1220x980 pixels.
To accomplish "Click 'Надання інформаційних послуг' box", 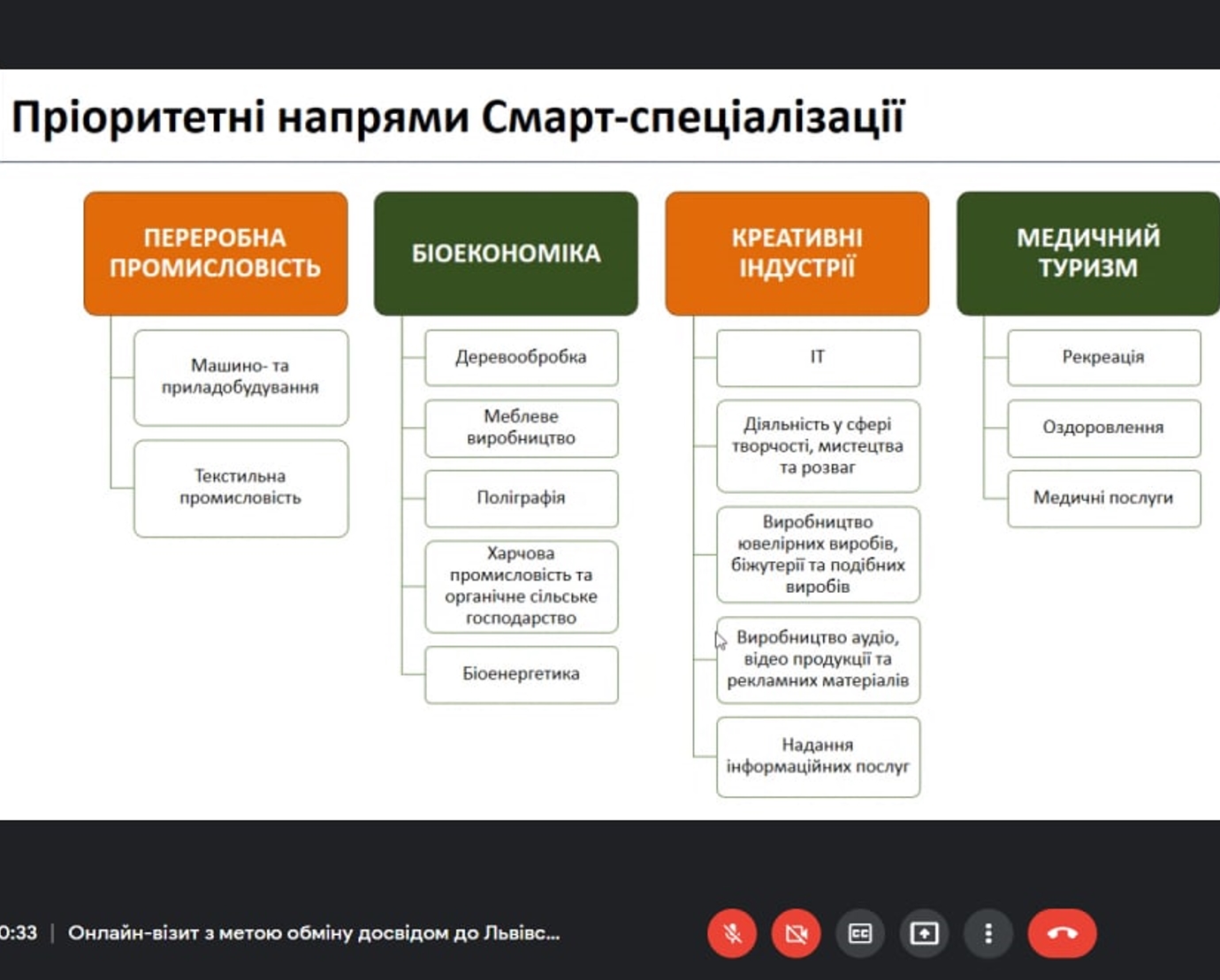I will point(818,756).
